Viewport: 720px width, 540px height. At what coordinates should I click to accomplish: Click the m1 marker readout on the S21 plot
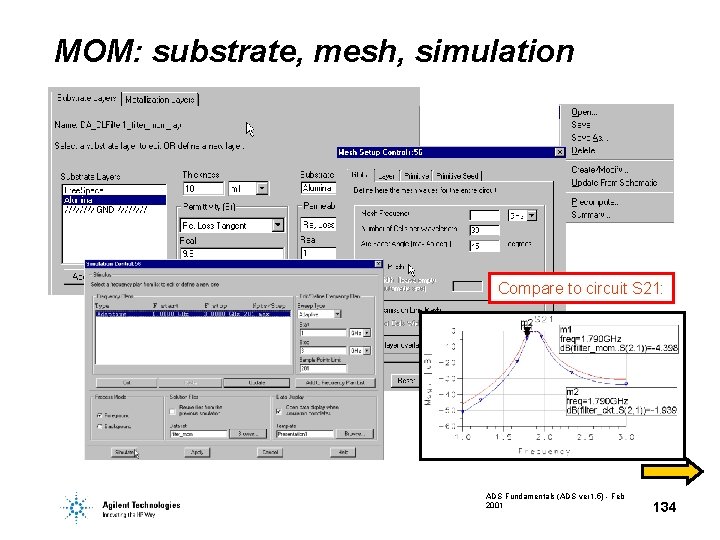pyautogui.click(x=619, y=339)
